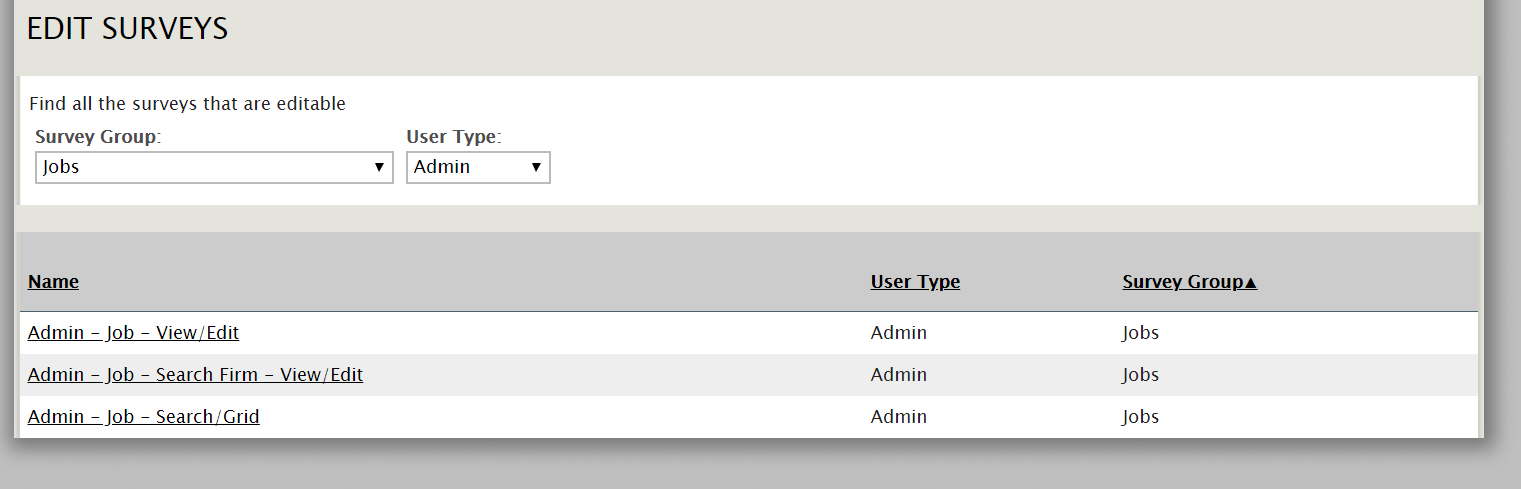This screenshot has width=1521, height=489.
Task: Click the Jobs cell in the Job – View/Edit row
Action: click(1141, 333)
